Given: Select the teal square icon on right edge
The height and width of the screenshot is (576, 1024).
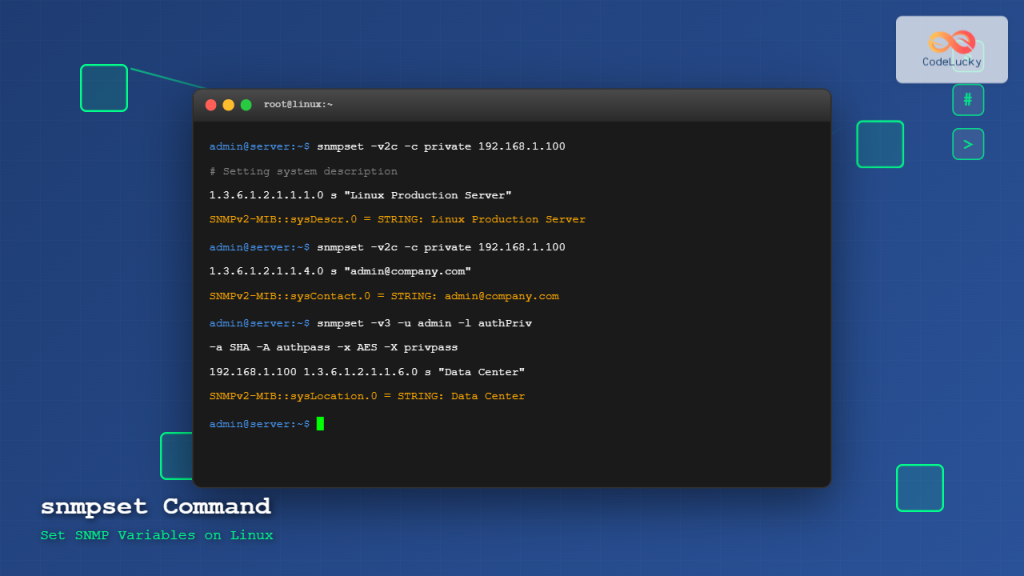Looking at the screenshot, I should pos(879,144).
